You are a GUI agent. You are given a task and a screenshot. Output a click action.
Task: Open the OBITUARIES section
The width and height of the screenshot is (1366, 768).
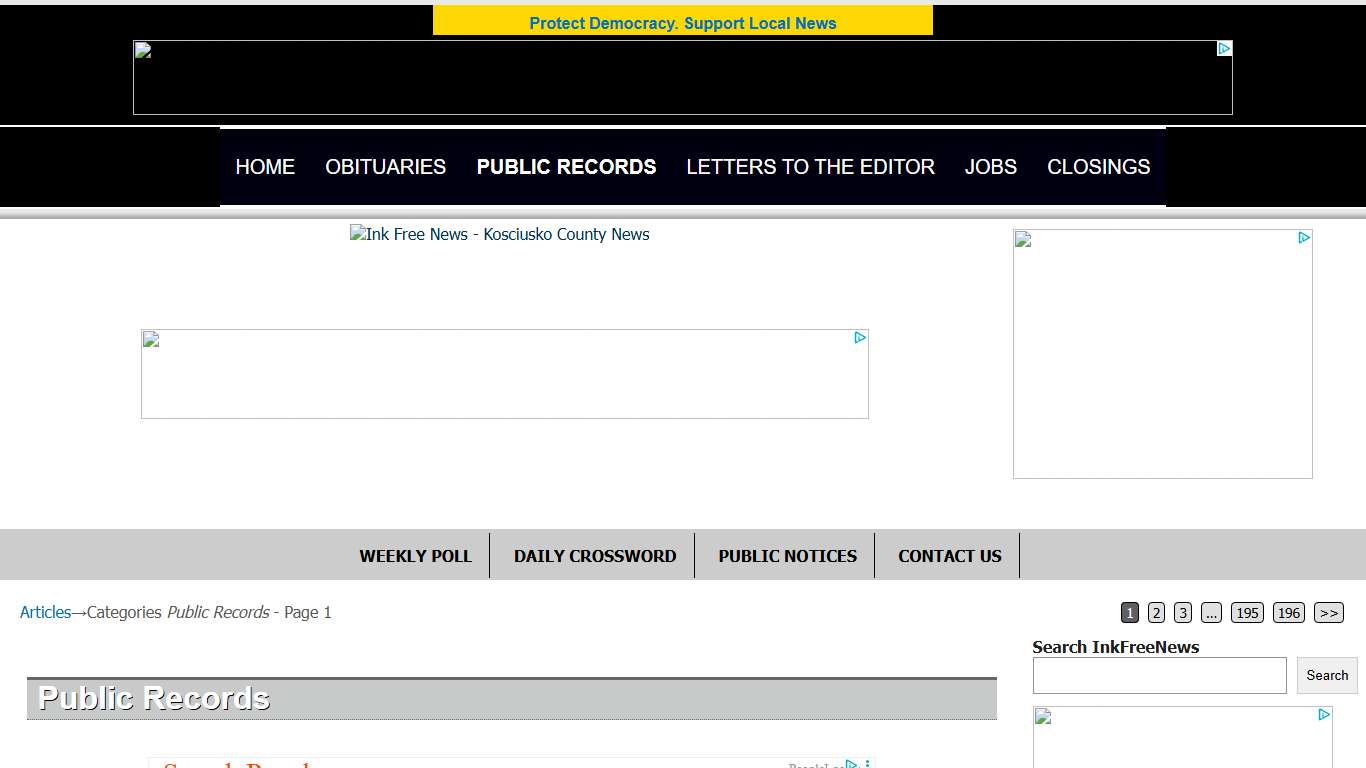(385, 167)
